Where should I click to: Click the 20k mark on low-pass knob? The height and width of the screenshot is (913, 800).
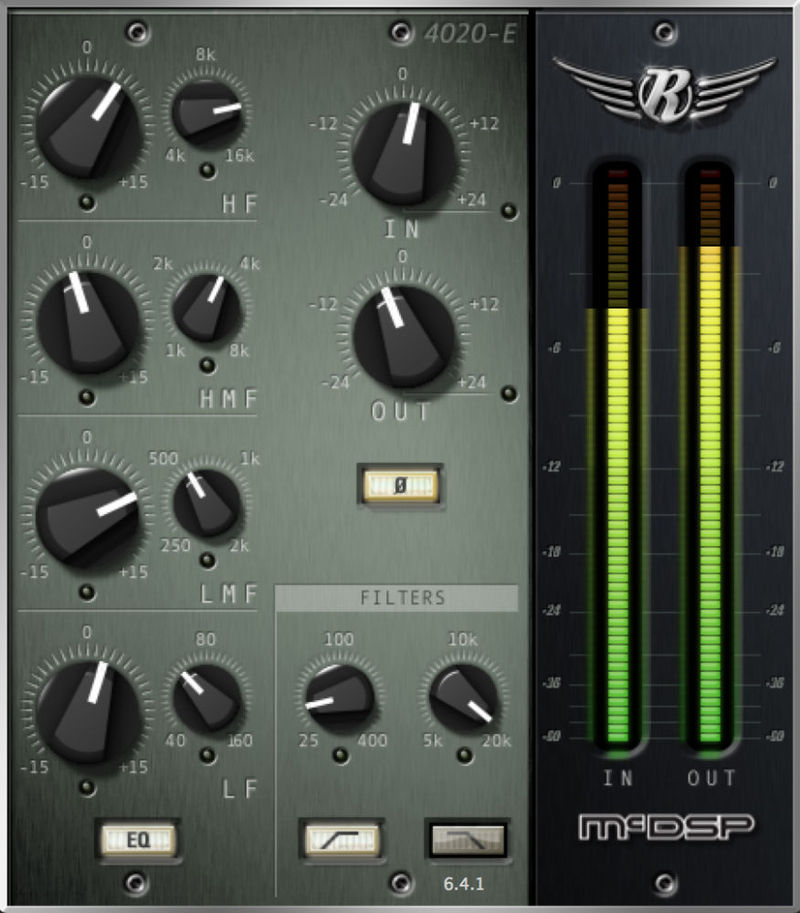coord(496,741)
